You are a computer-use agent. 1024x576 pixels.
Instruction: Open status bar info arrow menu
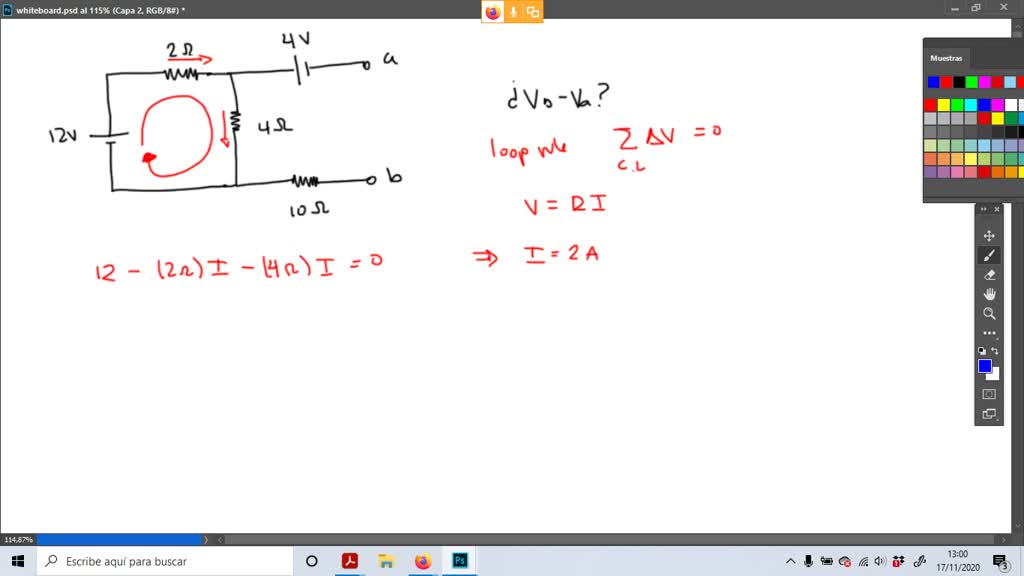tap(206, 539)
